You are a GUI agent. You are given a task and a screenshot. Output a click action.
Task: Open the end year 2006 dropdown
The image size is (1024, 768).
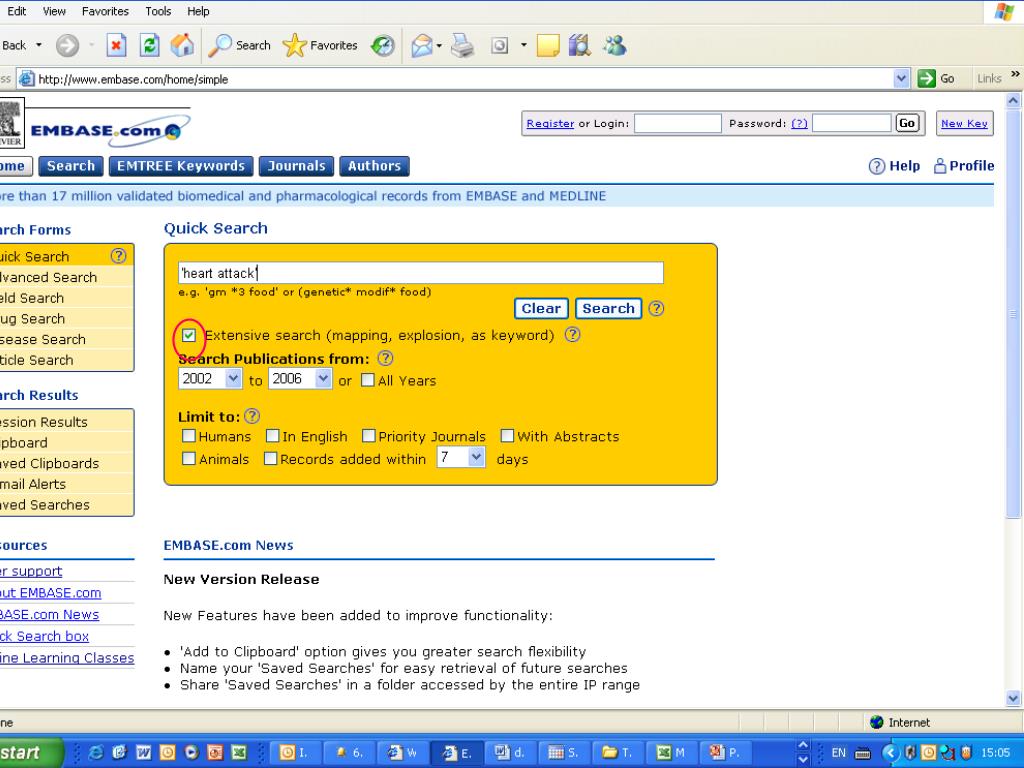pyautogui.click(x=323, y=378)
